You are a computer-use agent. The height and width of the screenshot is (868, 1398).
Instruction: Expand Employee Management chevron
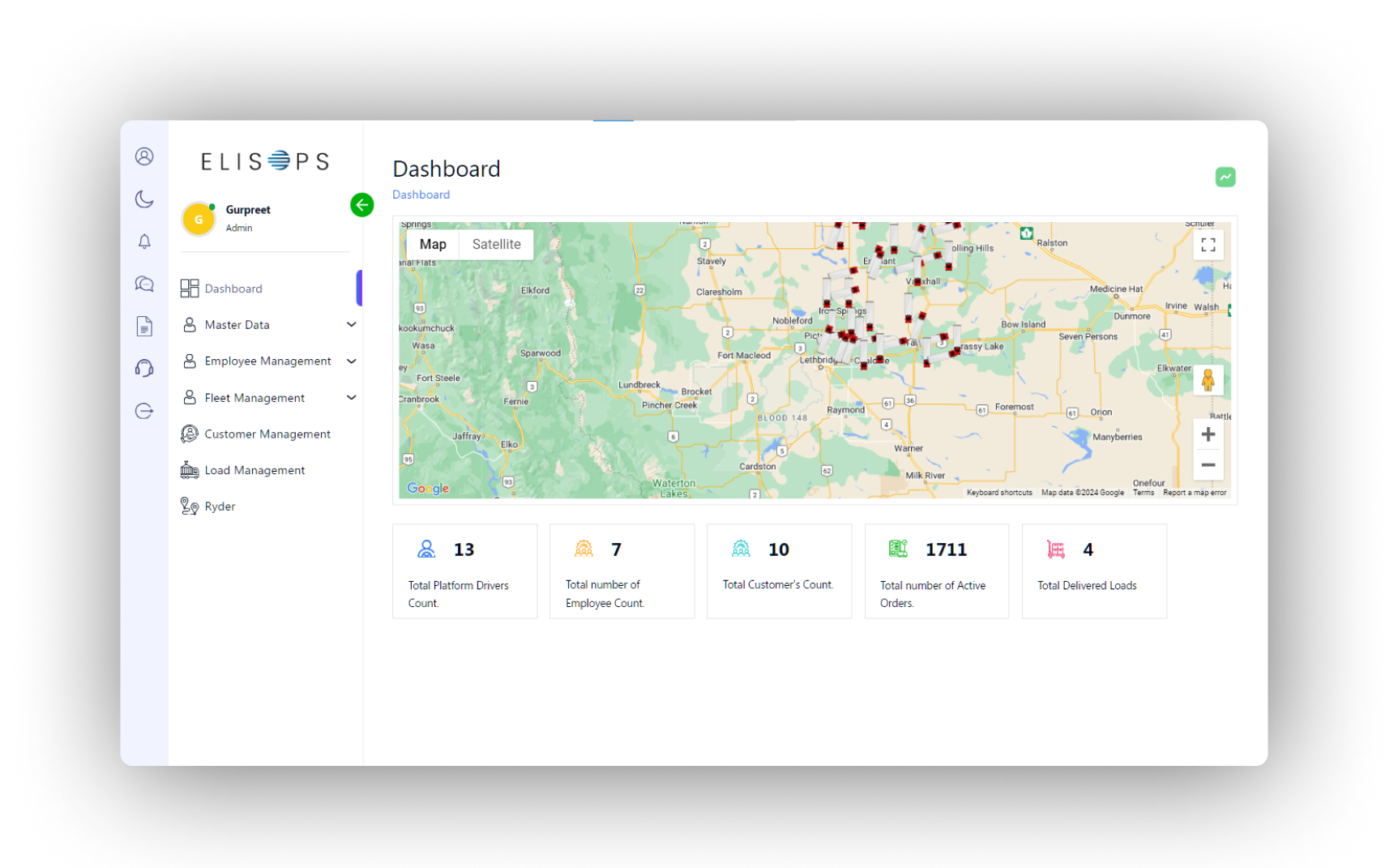click(352, 361)
